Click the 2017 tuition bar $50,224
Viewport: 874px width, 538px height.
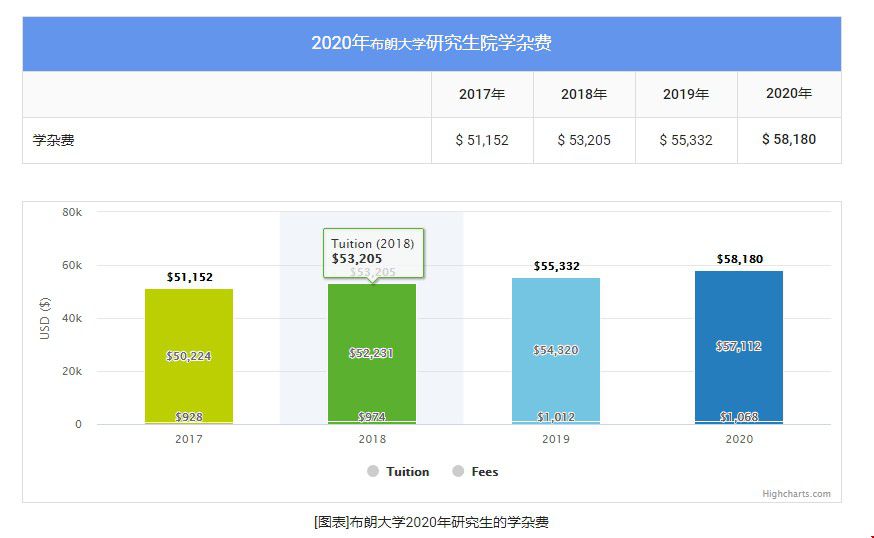[x=189, y=355]
